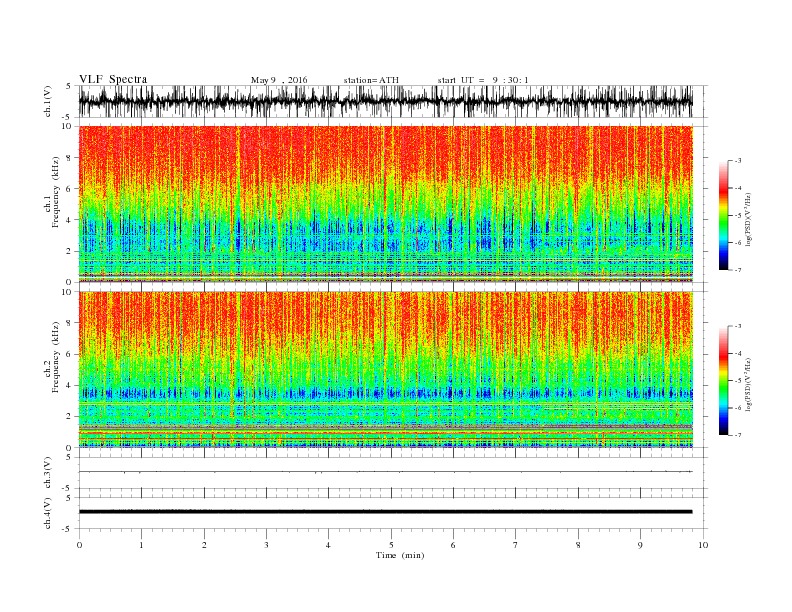
Task: Click the time-axis tick label '5'
Action: pos(391,545)
